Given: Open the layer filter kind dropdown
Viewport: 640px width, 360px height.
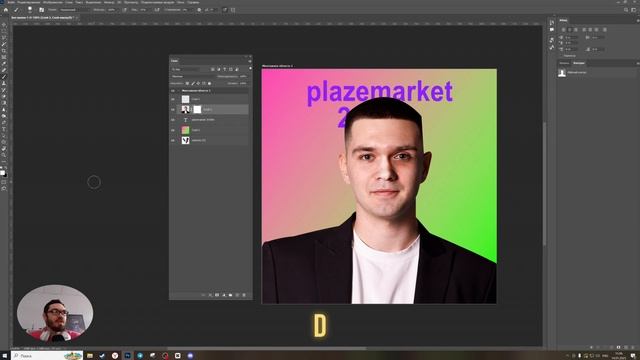Looking at the screenshot, I should pos(186,69).
